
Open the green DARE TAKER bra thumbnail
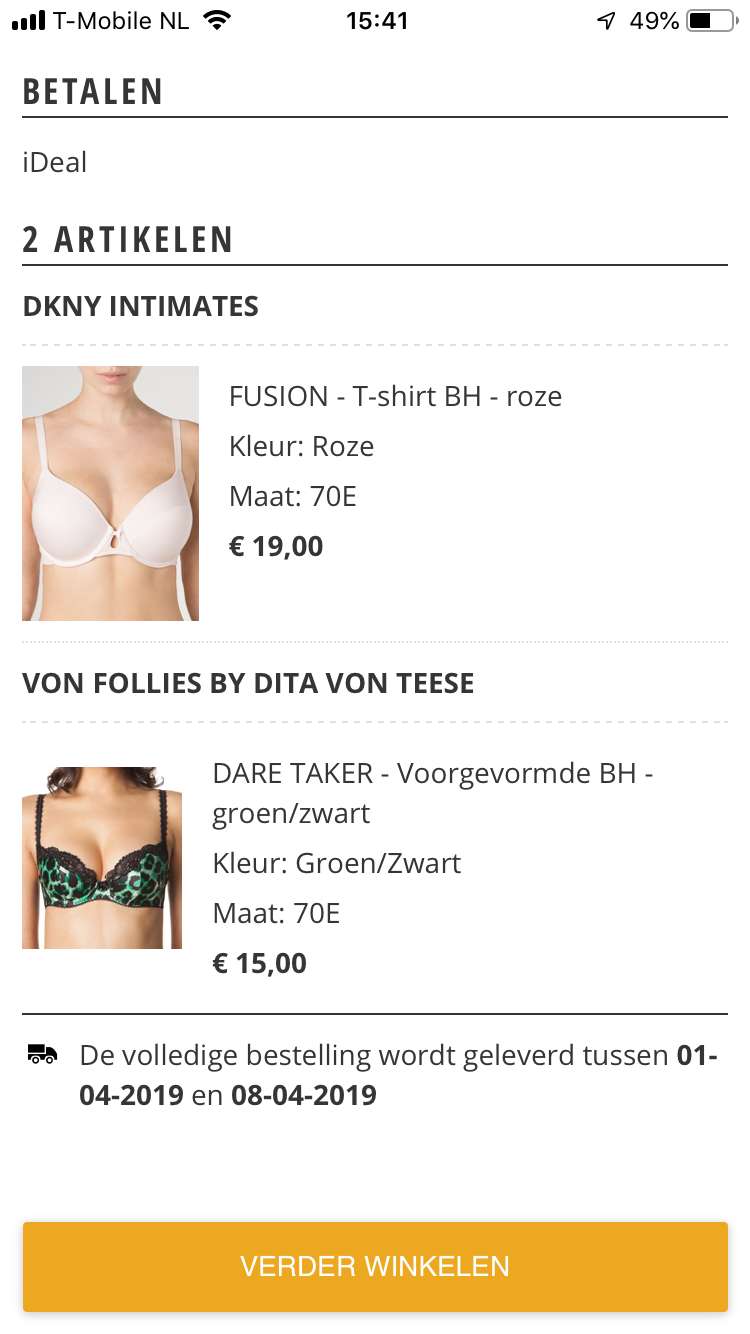click(102, 857)
